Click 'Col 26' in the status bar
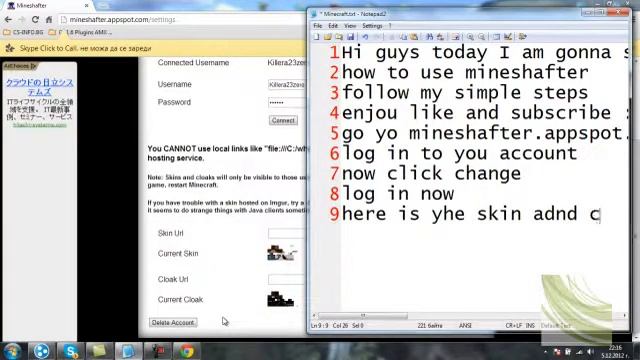 [340, 326]
